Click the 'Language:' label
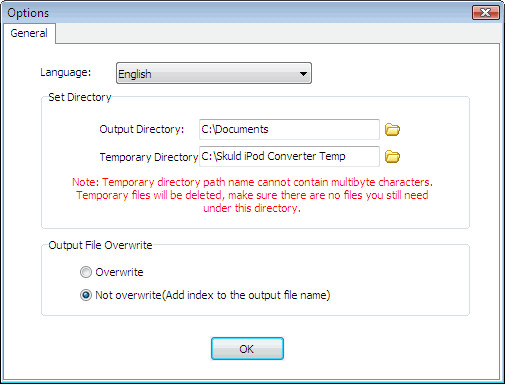The width and height of the screenshot is (505, 384). [66, 72]
